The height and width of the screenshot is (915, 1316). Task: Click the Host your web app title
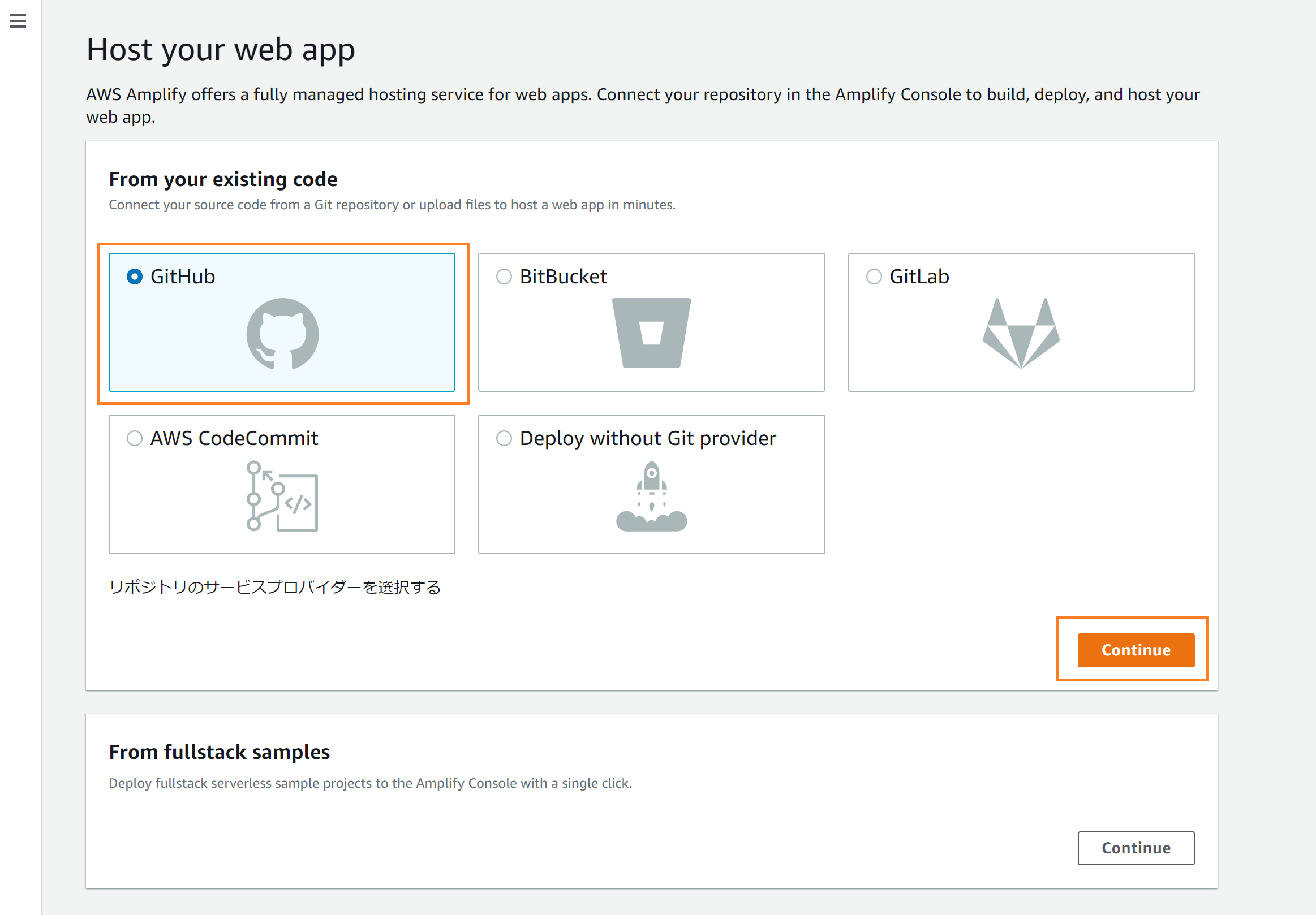pos(221,49)
